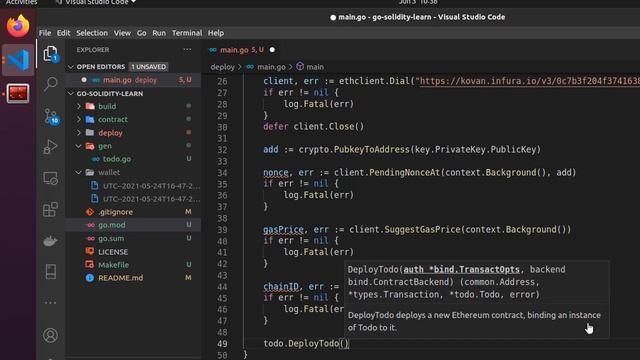Viewport: 640px width, 360px height.
Task: Click the main function breadcrumb
Action: (x=315, y=67)
